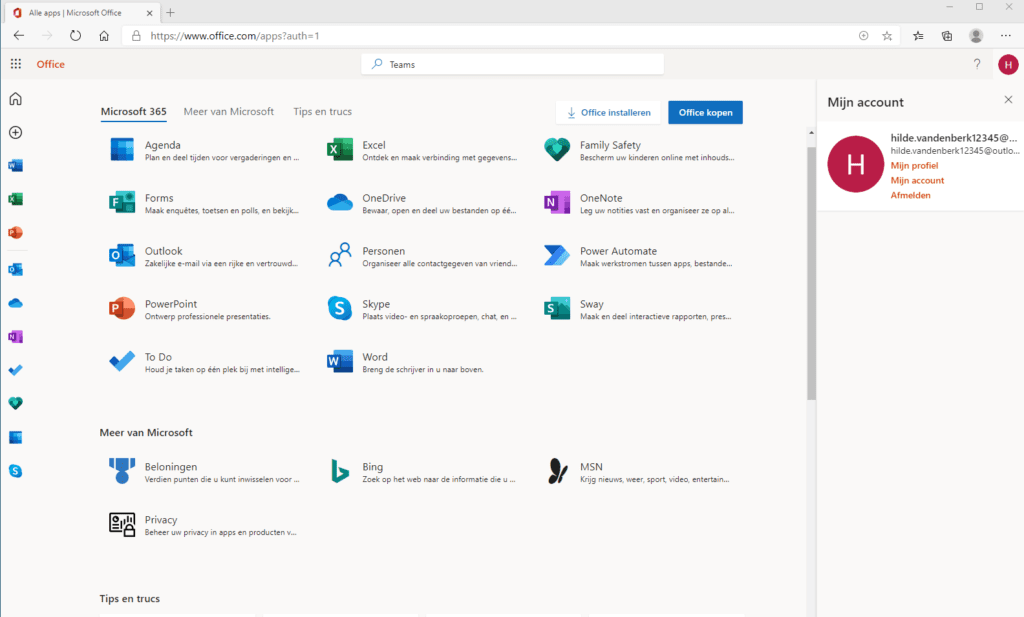
Task: Click the browser back arrow
Action: tap(19, 36)
